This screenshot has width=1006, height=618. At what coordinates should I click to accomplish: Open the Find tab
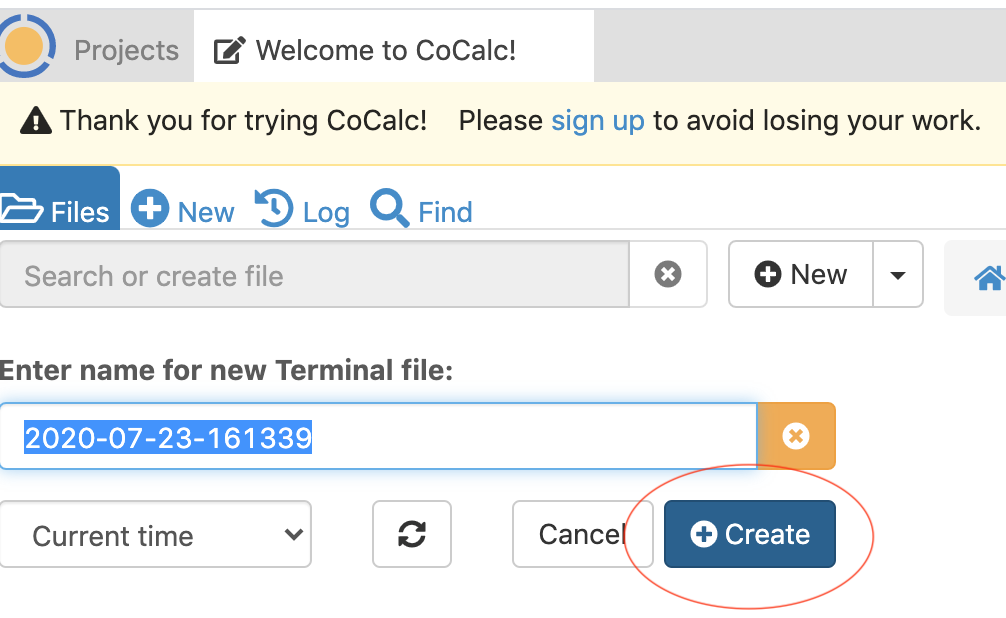coord(421,210)
